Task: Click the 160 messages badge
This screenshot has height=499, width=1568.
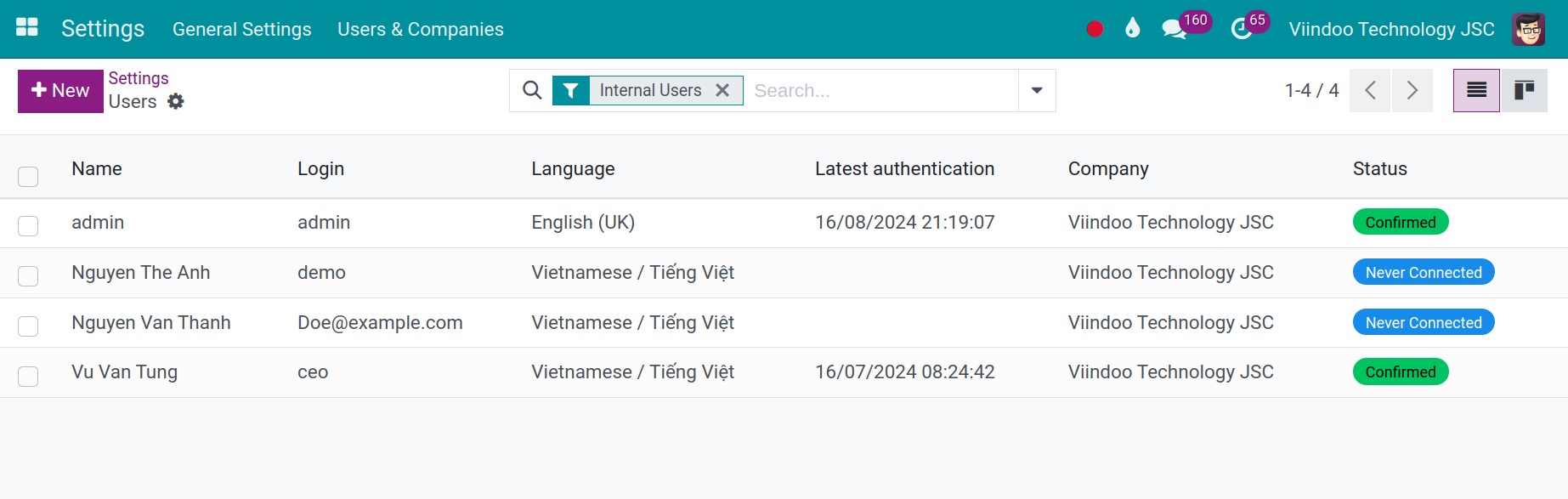Action: coord(1195,20)
